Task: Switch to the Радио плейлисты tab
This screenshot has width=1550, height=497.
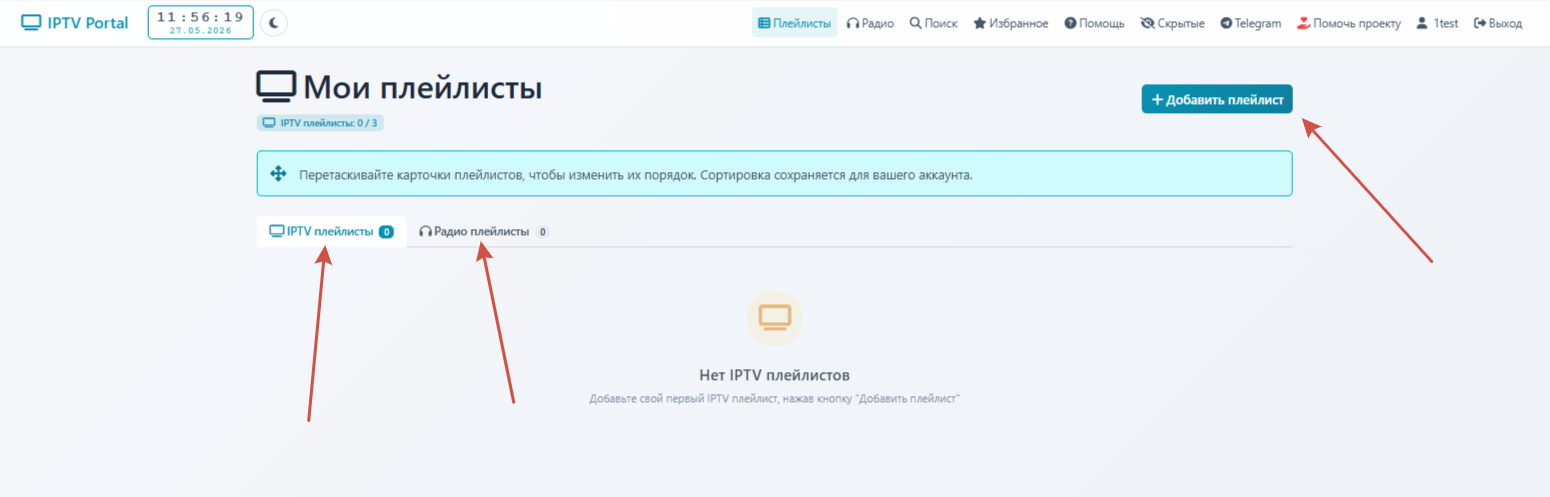Action: tap(484, 231)
